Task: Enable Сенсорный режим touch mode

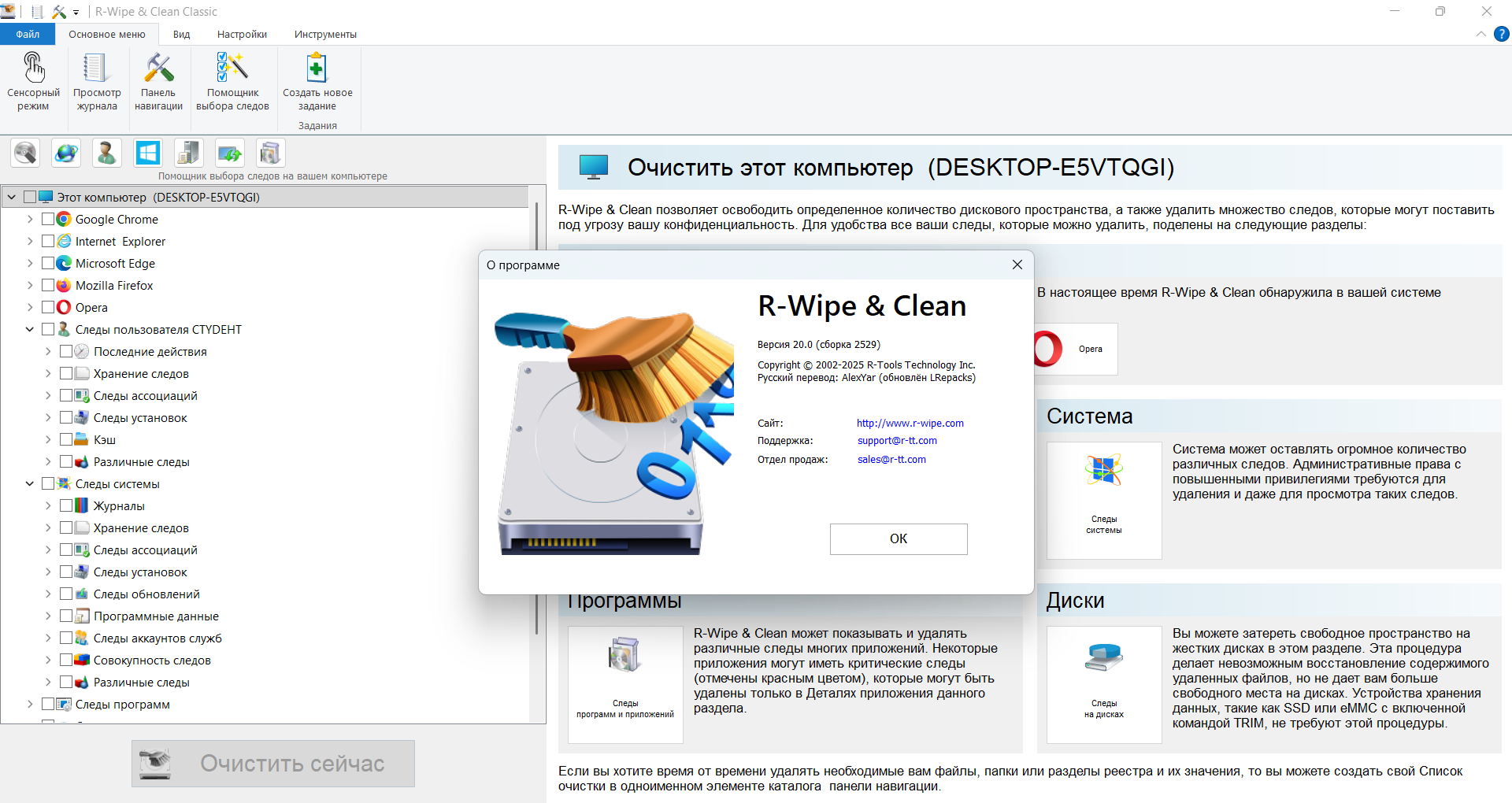Action: pyautogui.click(x=33, y=82)
